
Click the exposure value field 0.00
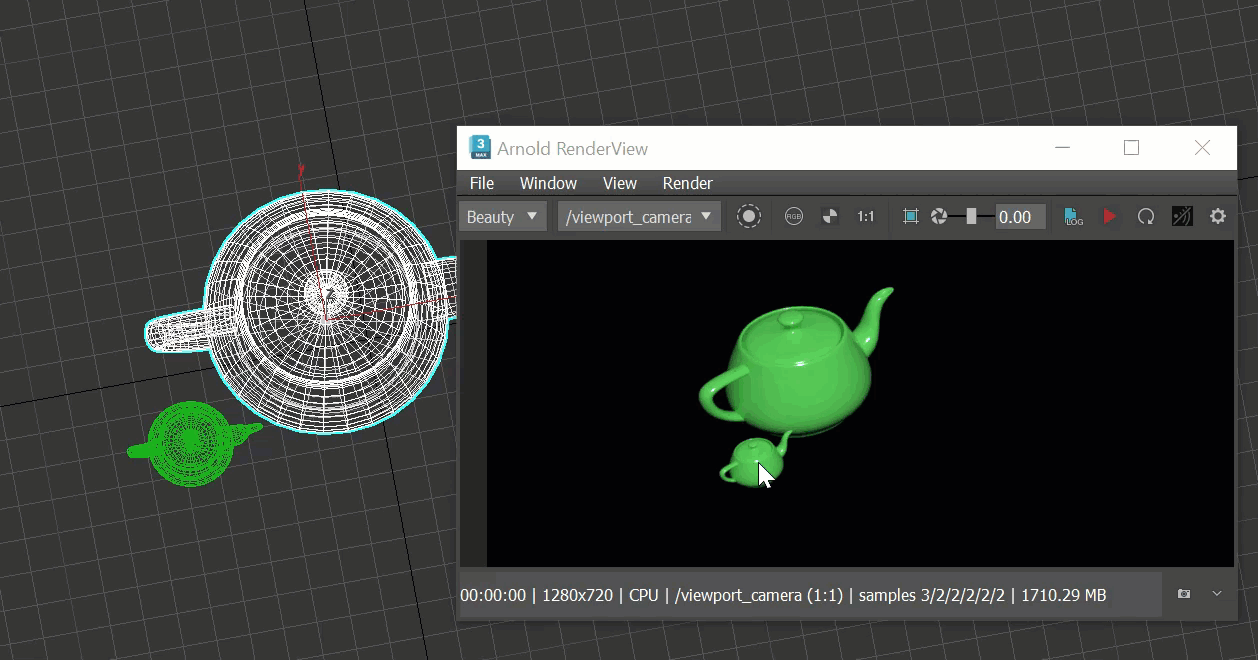(1021, 216)
